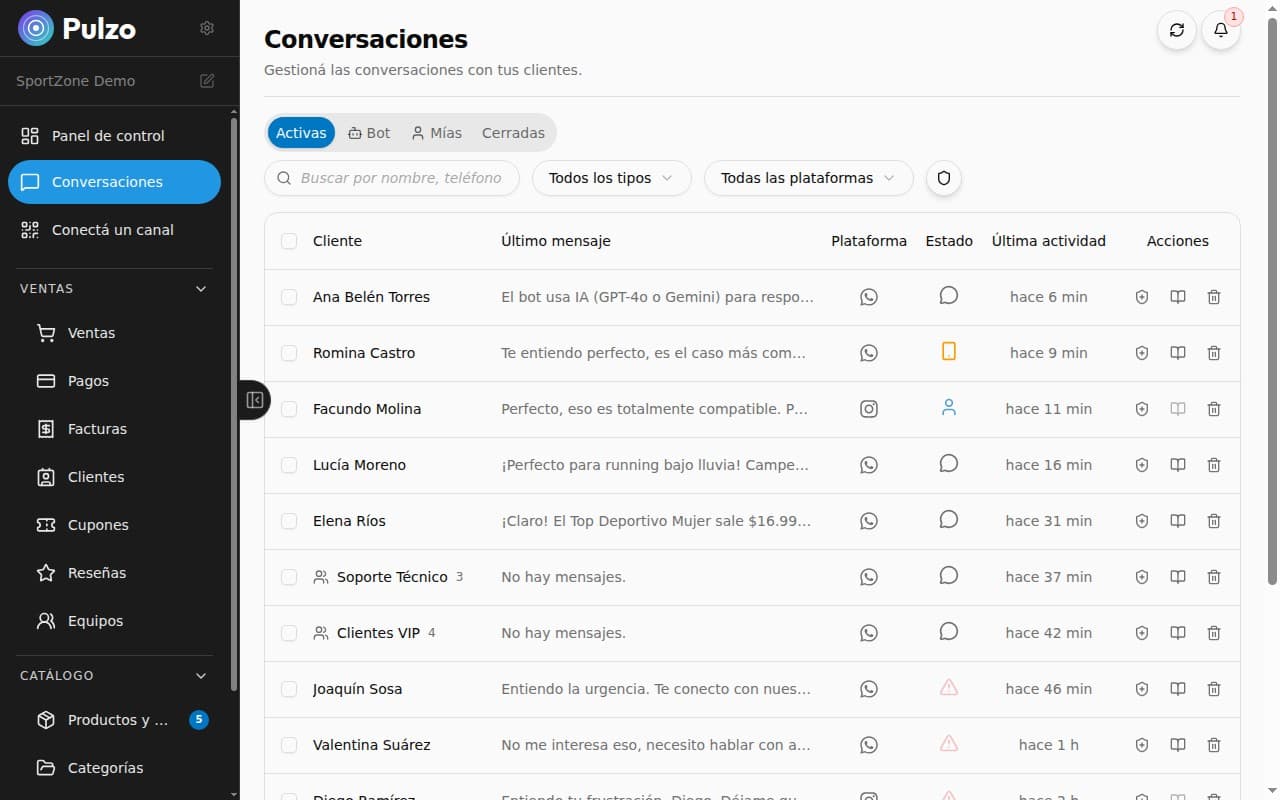
Task: Click the Instagram icon on Facundo Molina's row
Action: (x=868, y=408)
